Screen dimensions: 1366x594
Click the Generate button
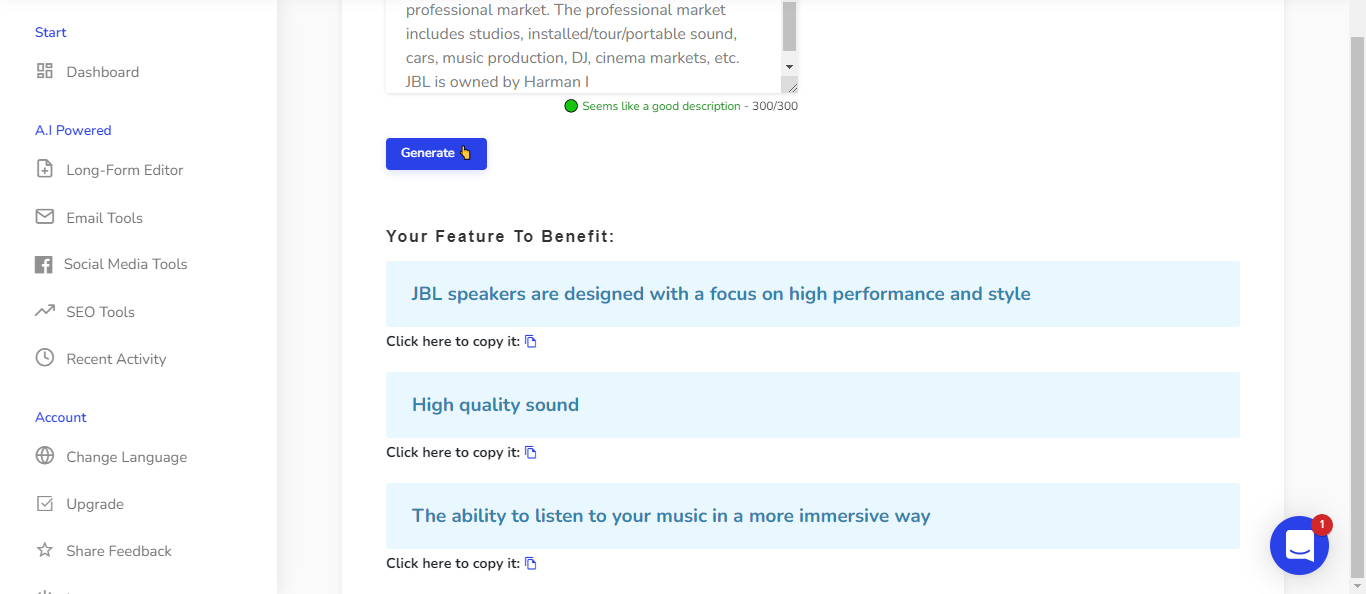click(x=436, y=153)
